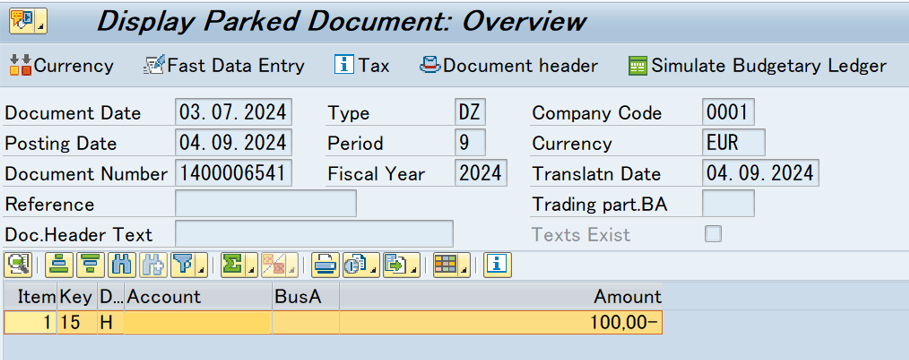Click into the Reference field
The width and height of the screenshot is (909, 360).
point(266,203)
